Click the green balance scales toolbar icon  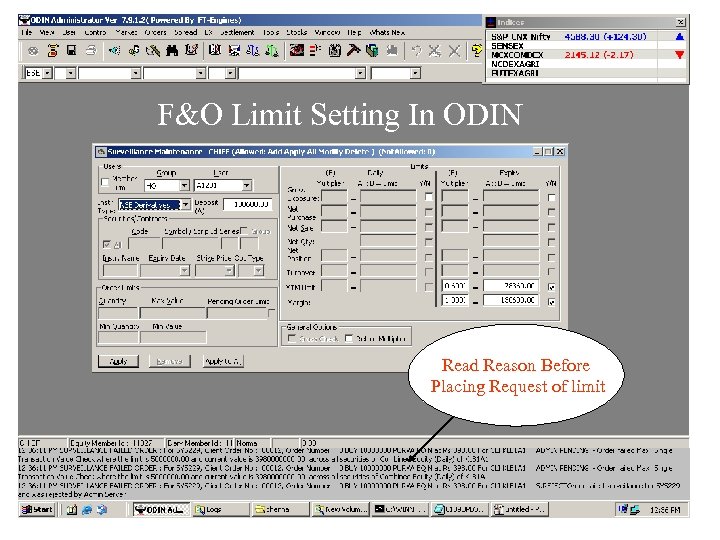272,50
